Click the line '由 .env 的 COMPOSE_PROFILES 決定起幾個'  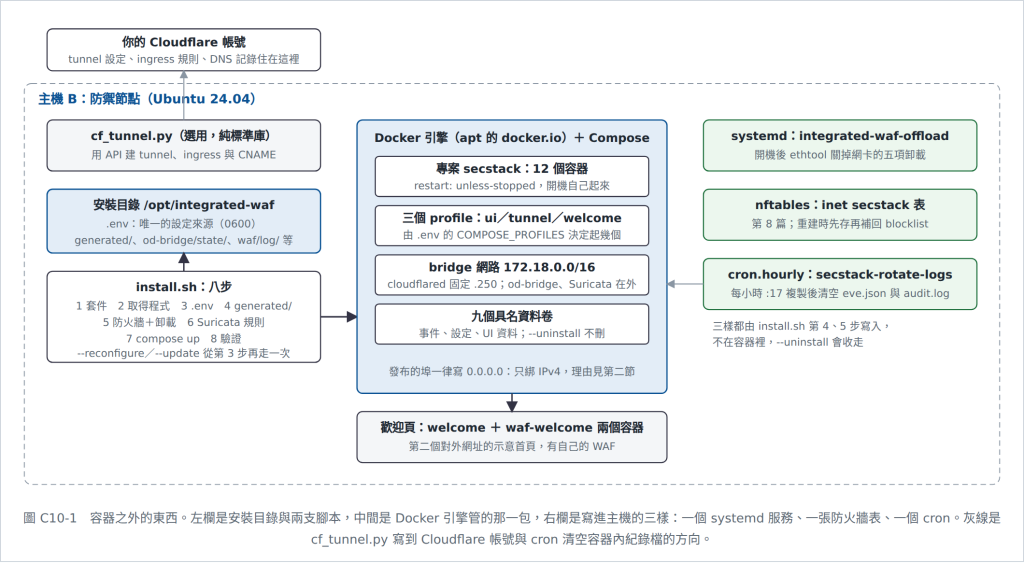pos(512,235)
